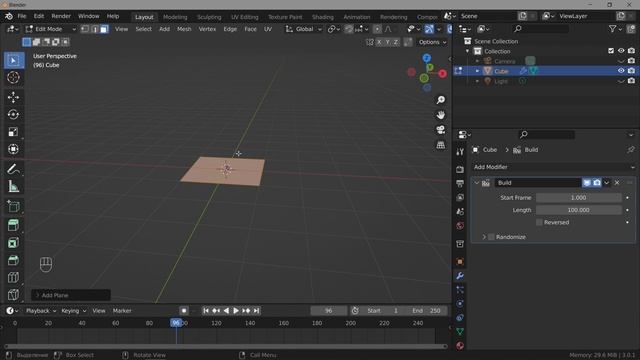Enable face select mode
This screenshot has width=640, height=360.
(x=104, y=29)
